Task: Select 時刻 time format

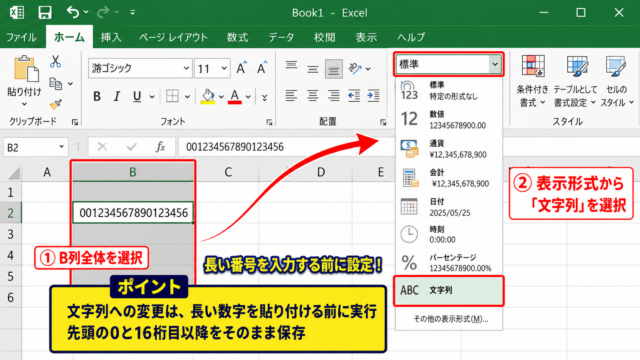Action: coord(449,234)
